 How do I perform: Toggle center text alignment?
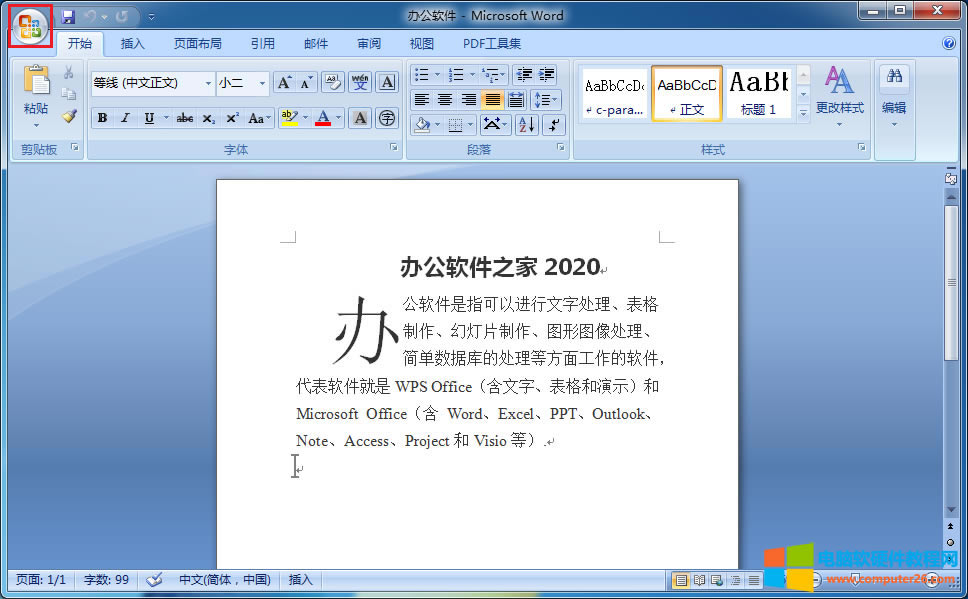(446, 99)
